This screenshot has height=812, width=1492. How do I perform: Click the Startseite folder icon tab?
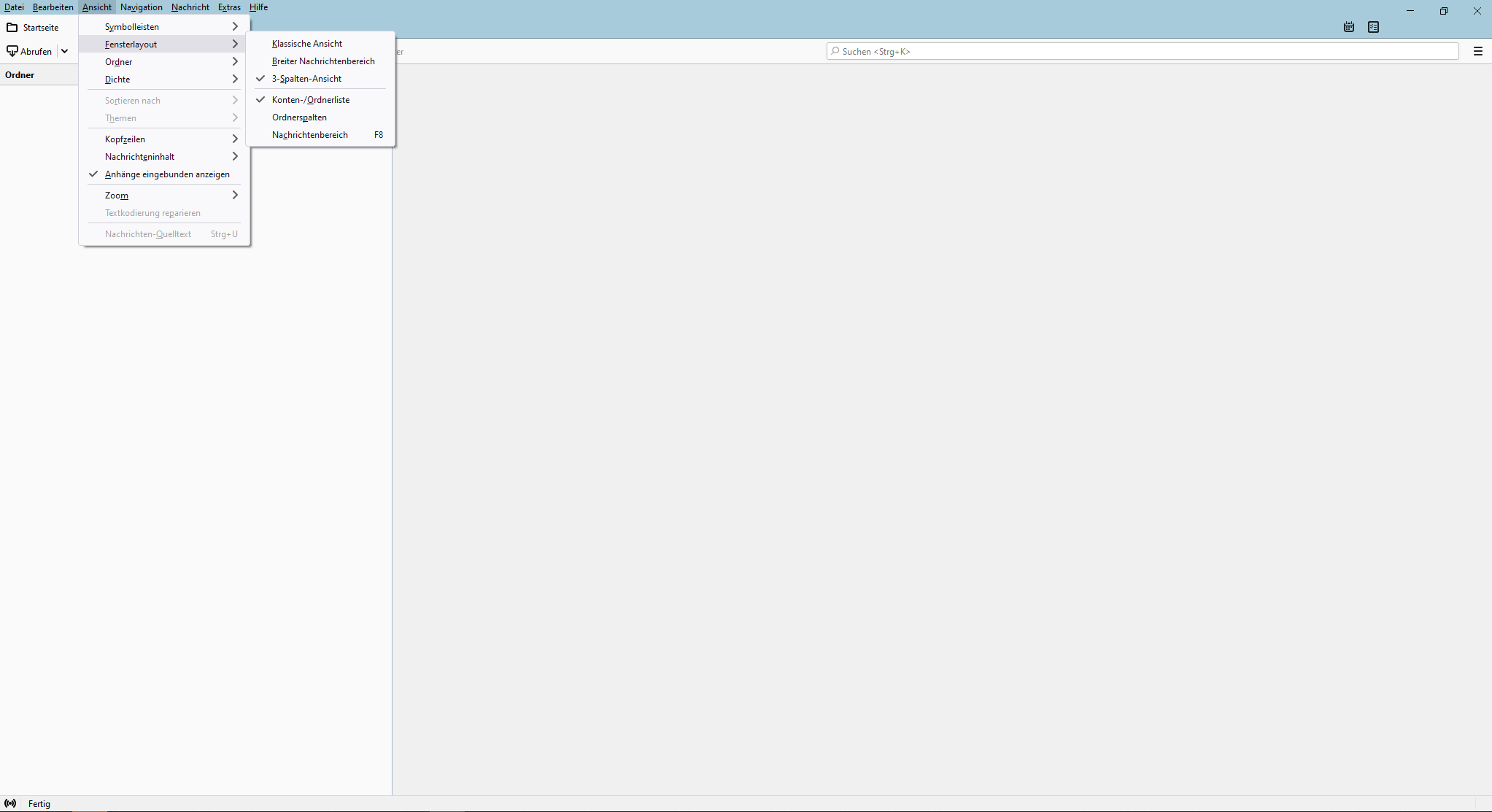click(12, 28)
